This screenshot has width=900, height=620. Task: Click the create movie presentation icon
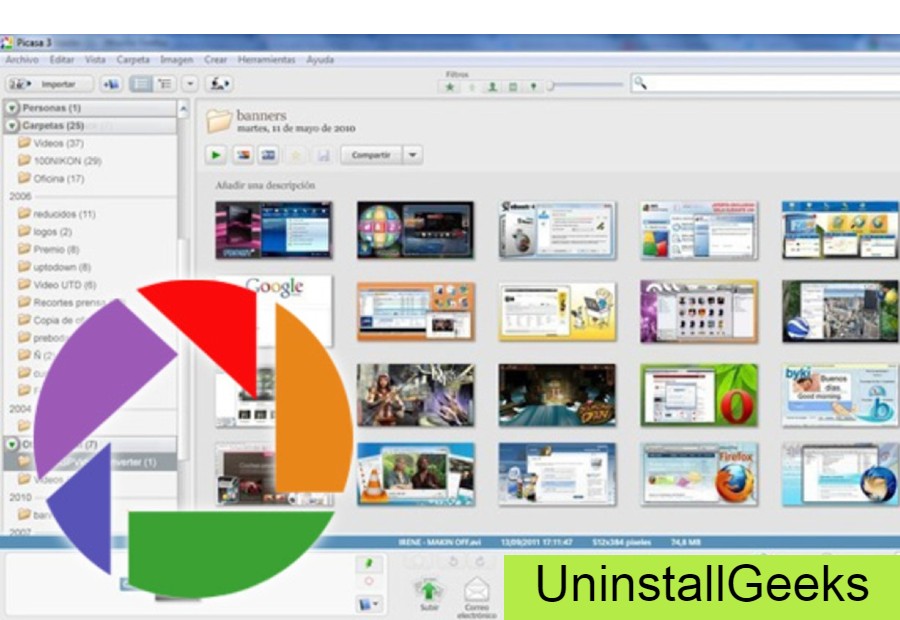(269, 155)
